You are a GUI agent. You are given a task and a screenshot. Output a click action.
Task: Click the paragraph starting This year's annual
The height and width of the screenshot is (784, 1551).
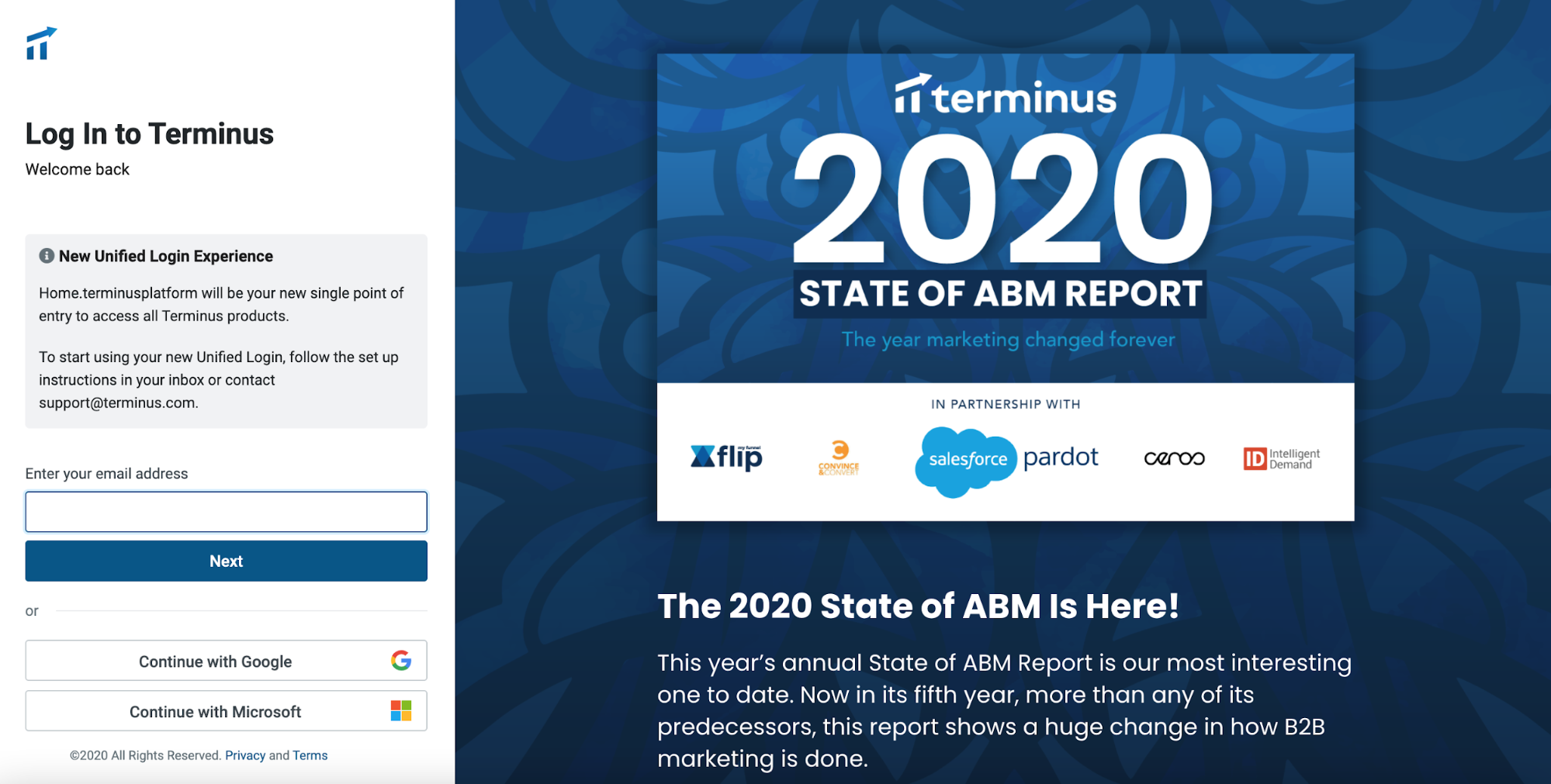[x=1005, y=710]
